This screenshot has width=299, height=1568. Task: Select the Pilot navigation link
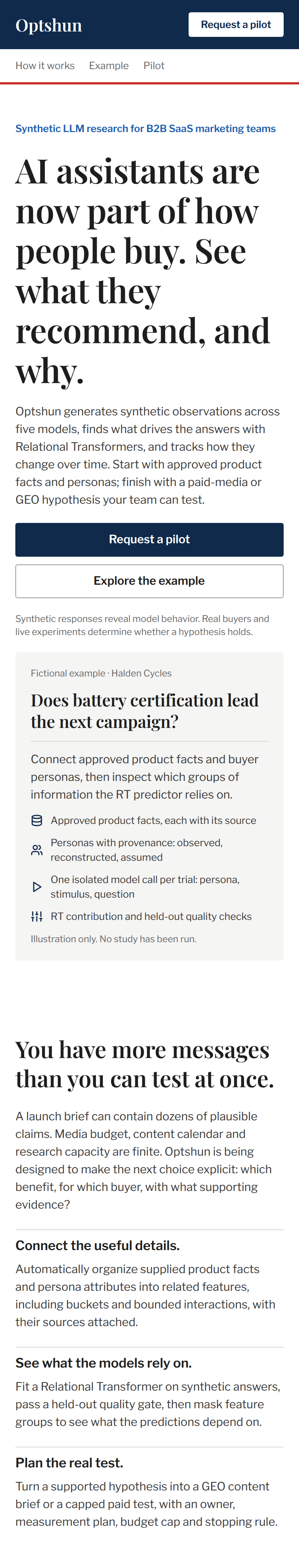pos(154,65)
